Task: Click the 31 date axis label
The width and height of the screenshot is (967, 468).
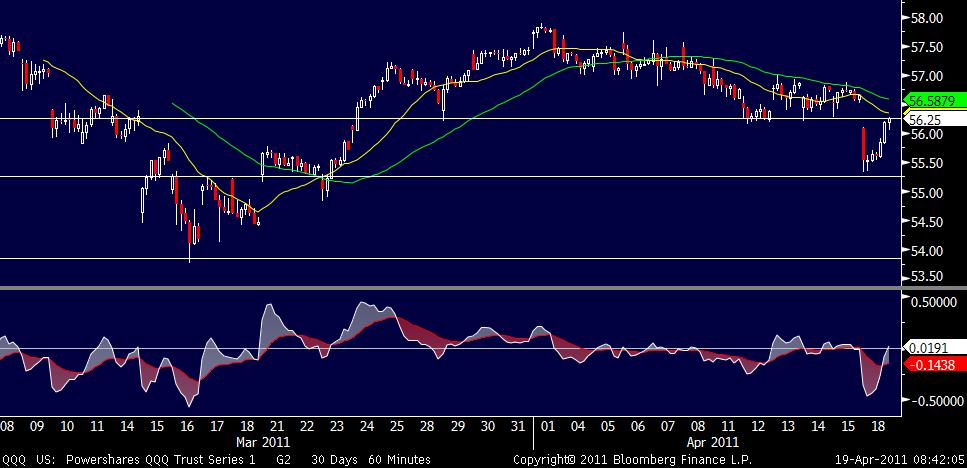Action: coord(517,426)
